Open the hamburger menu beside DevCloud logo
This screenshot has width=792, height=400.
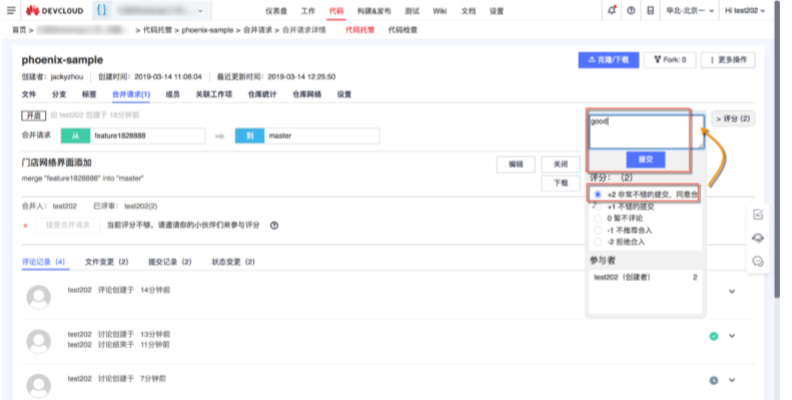click(x=11, y=10)
